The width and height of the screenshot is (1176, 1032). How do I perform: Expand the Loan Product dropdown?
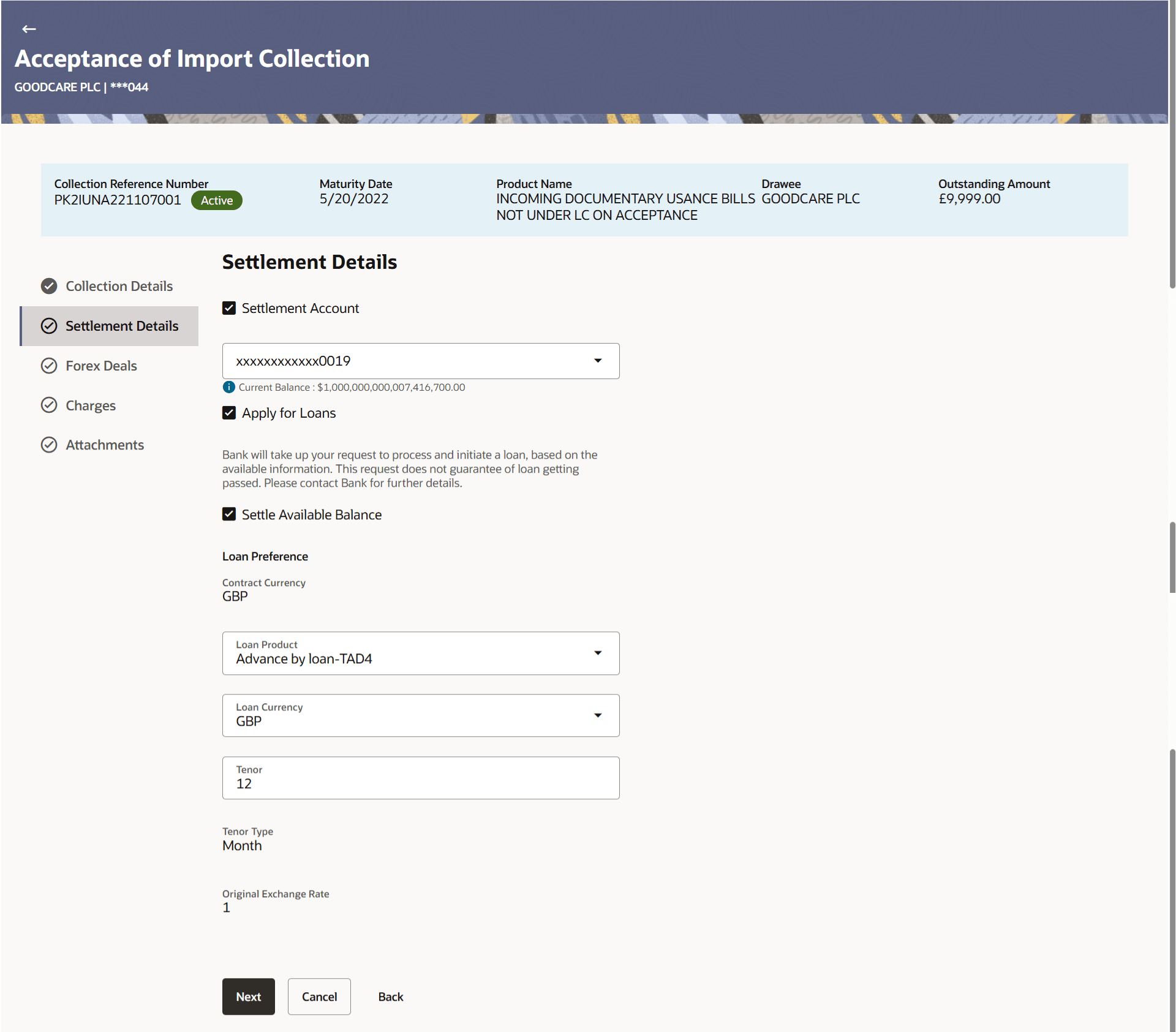pyautogui.click(x=420, y=653)
